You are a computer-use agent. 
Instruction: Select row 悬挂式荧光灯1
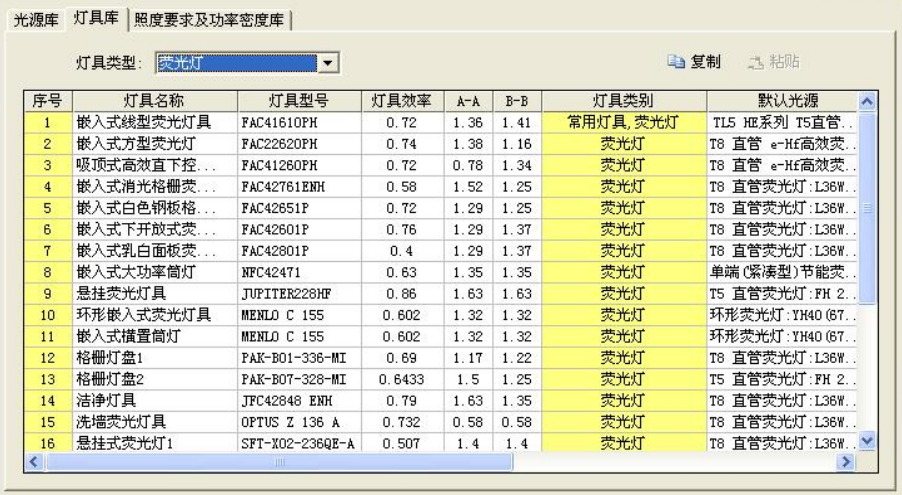pyautogui.click(x=441, y=443)
